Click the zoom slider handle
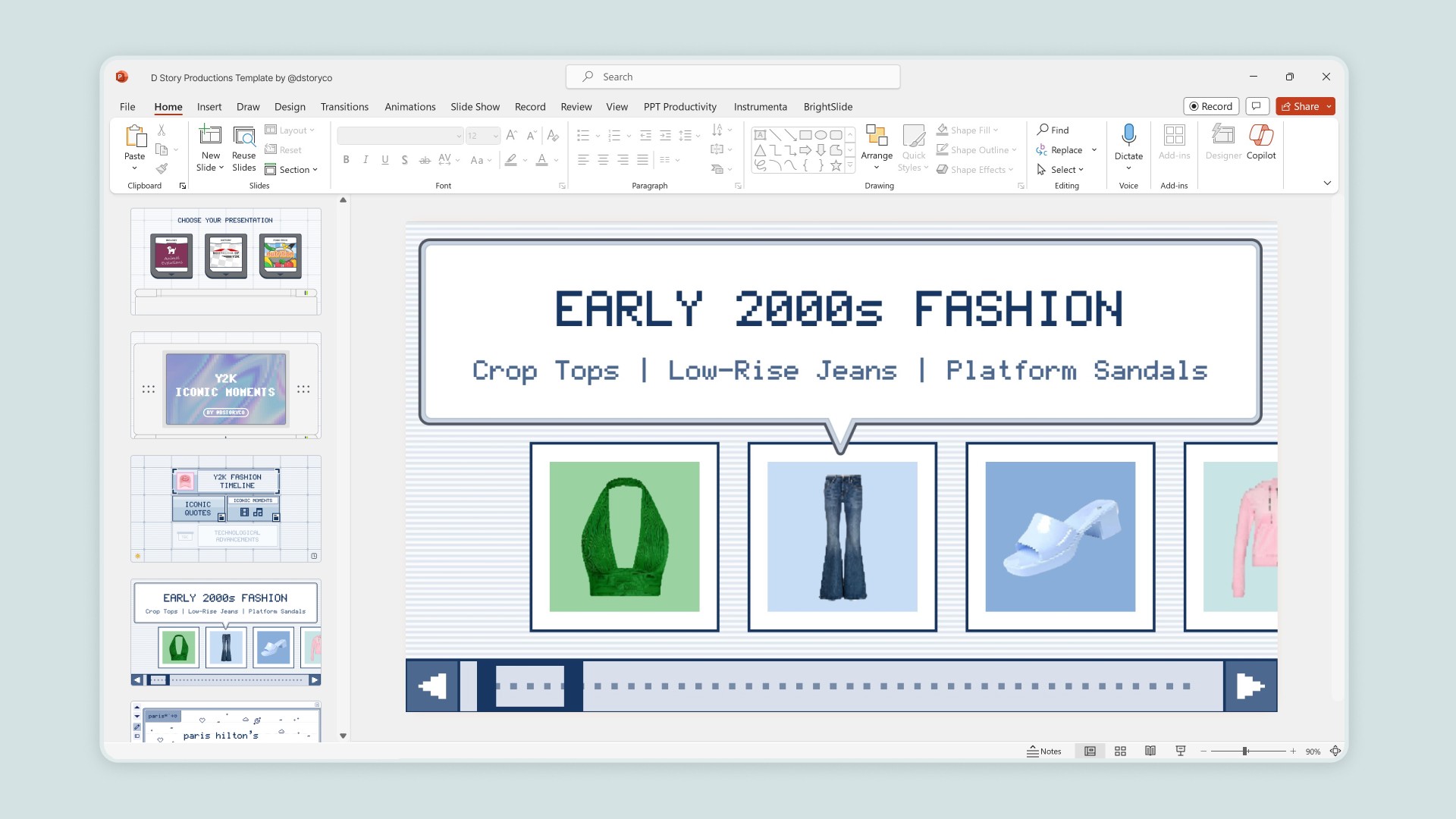The image size is (1456, 819). tap(1244, 751)
